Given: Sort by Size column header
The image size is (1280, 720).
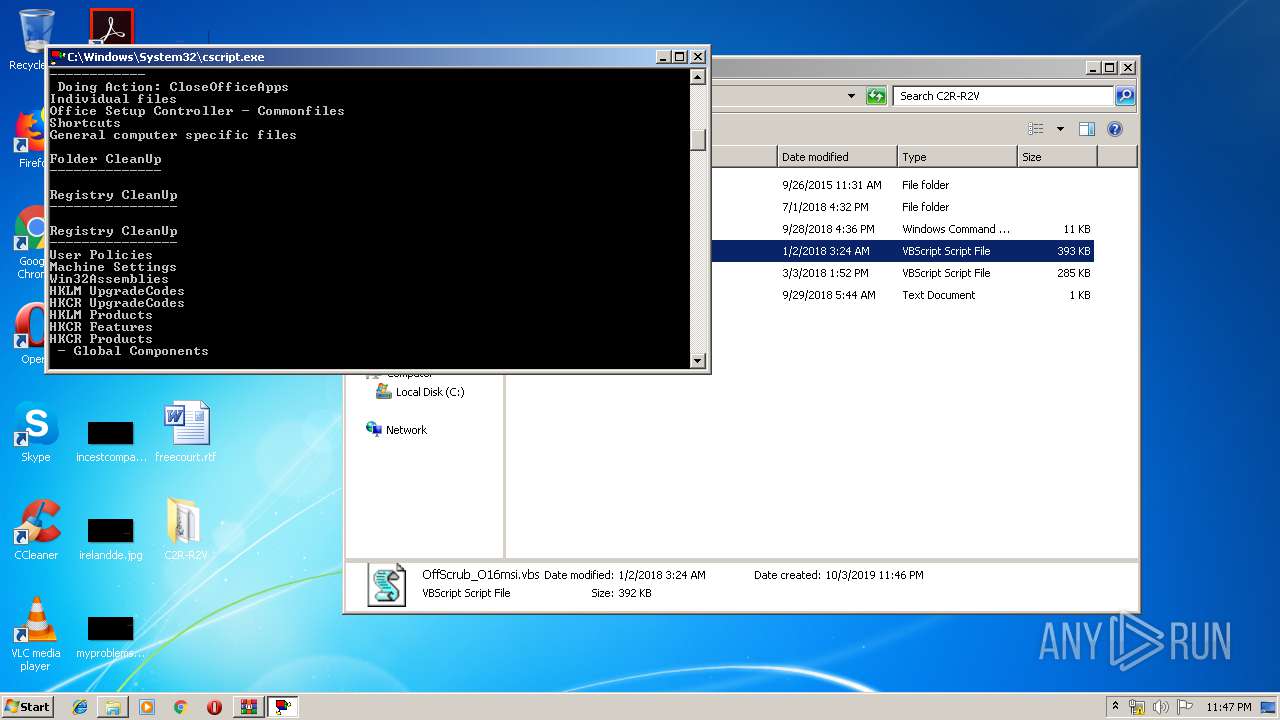Looking at the screenshot, I should point(1057,157).
